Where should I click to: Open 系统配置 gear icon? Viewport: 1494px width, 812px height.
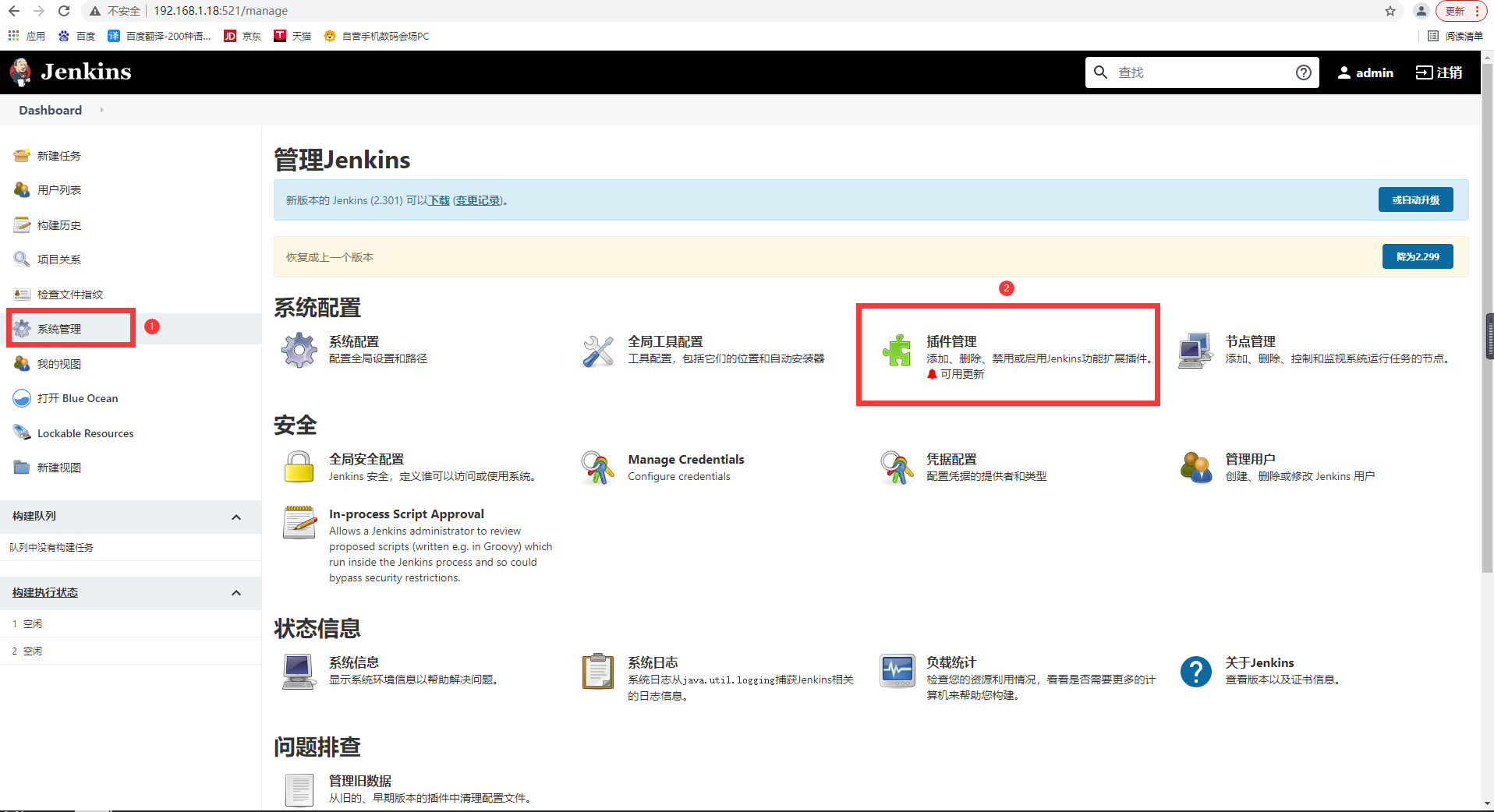pyautogui.click(x=299, y=350)
